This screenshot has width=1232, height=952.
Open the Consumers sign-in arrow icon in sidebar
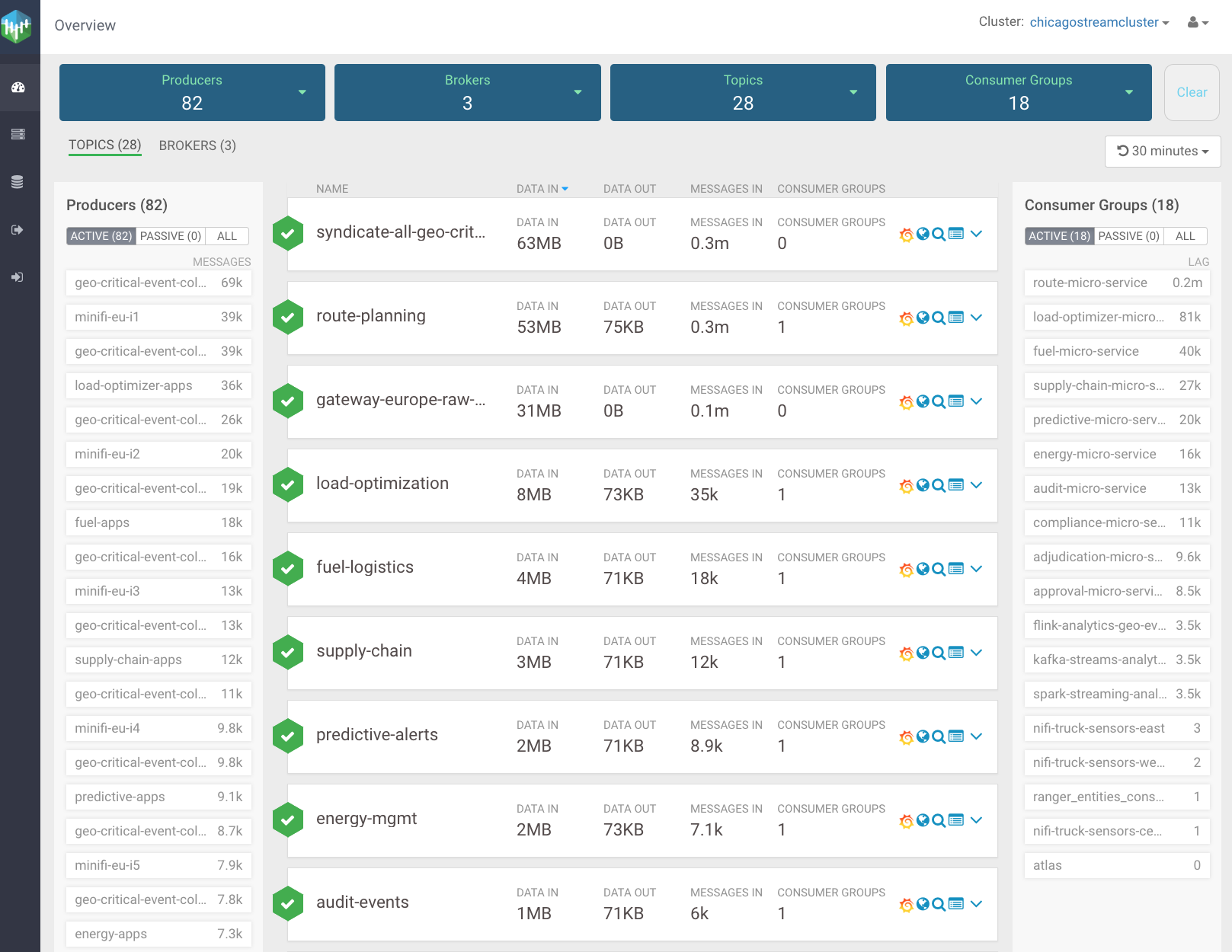[18, 277]
